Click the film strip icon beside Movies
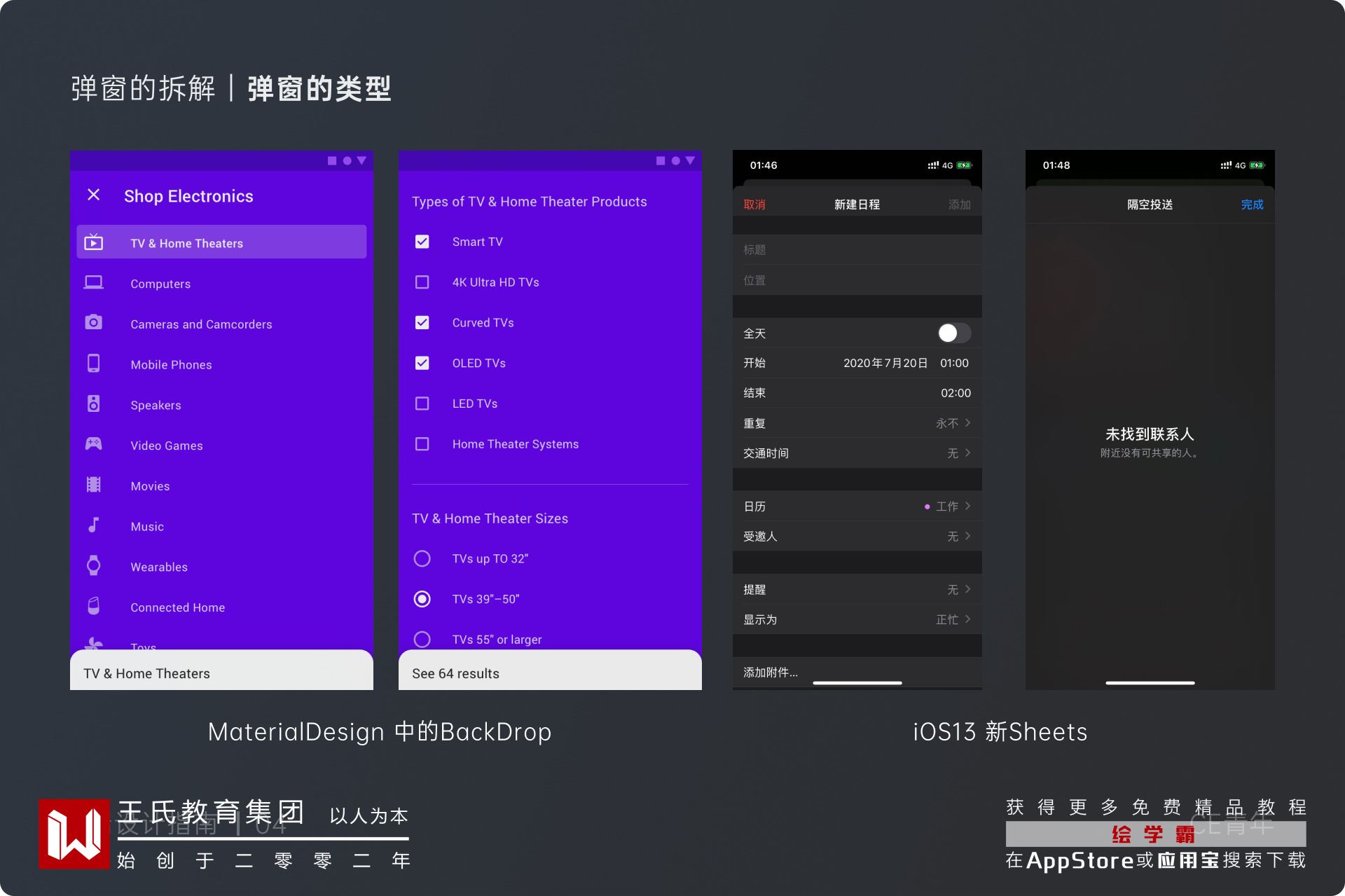The height and width of the screenshot is (896, 1345). click(94, 484)
